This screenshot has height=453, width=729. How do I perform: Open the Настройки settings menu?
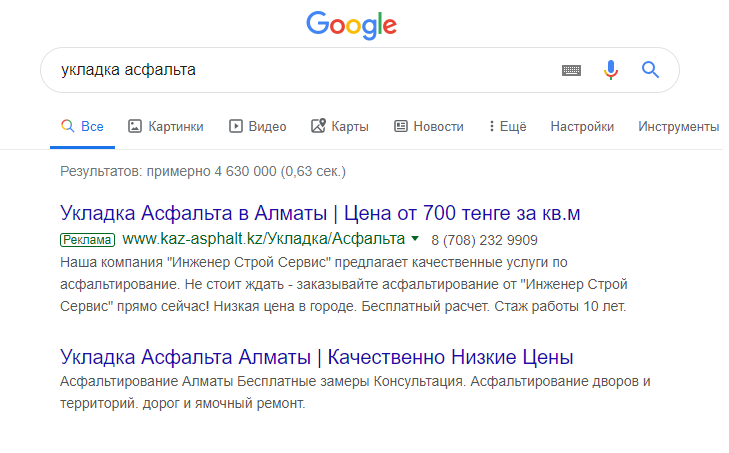[x=582, y=126]
